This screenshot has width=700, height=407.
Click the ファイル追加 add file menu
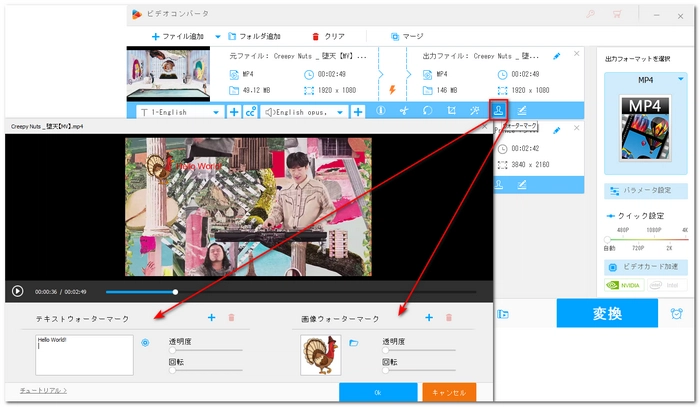(180, 36)
